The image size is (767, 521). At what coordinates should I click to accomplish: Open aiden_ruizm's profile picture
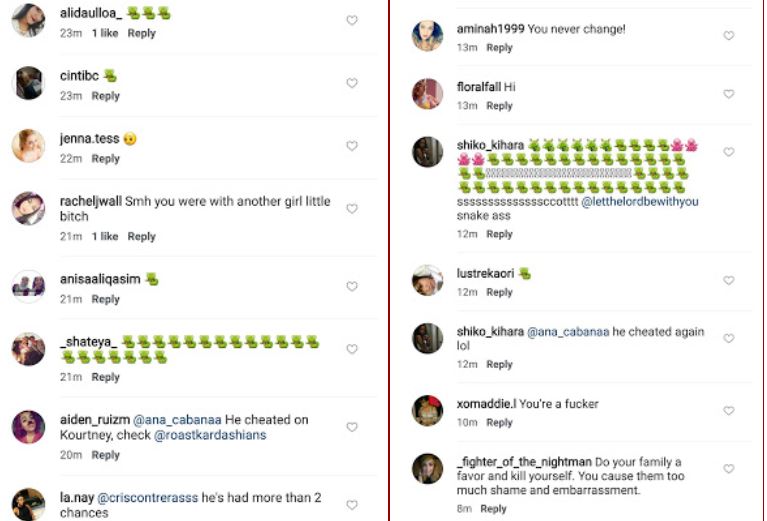point(28,427)
